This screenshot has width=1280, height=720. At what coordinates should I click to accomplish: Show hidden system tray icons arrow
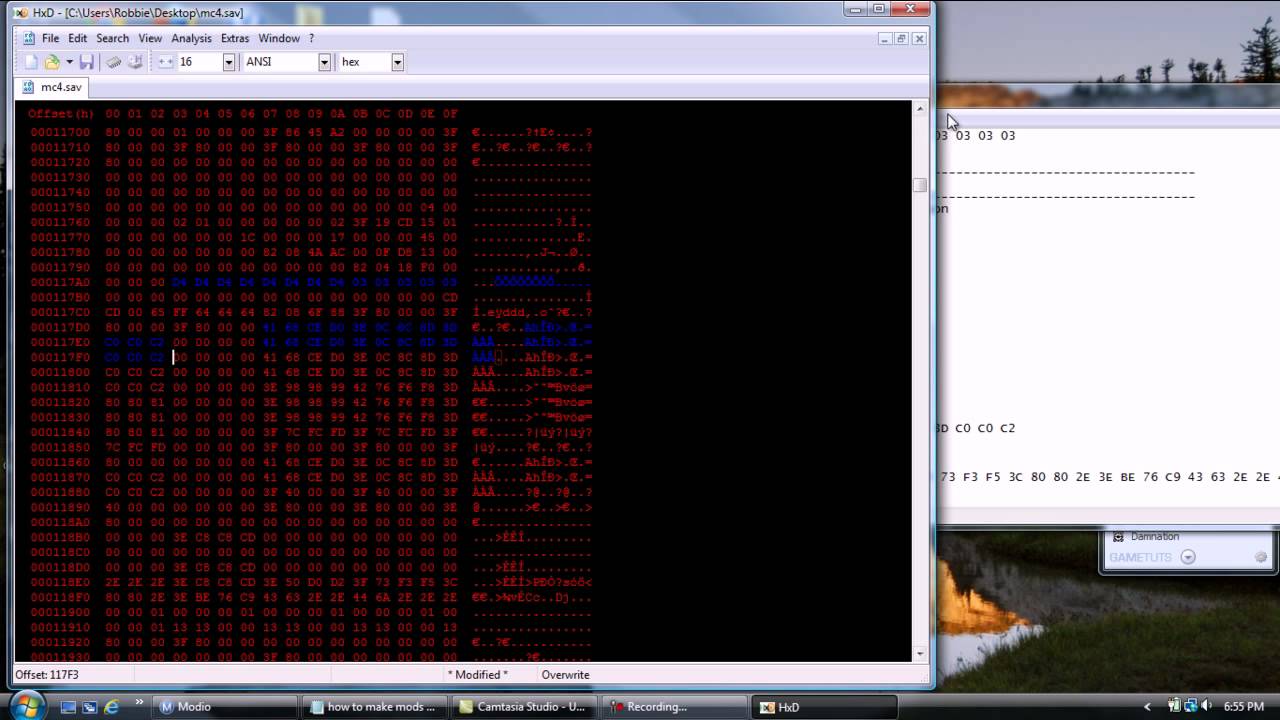1147,707
